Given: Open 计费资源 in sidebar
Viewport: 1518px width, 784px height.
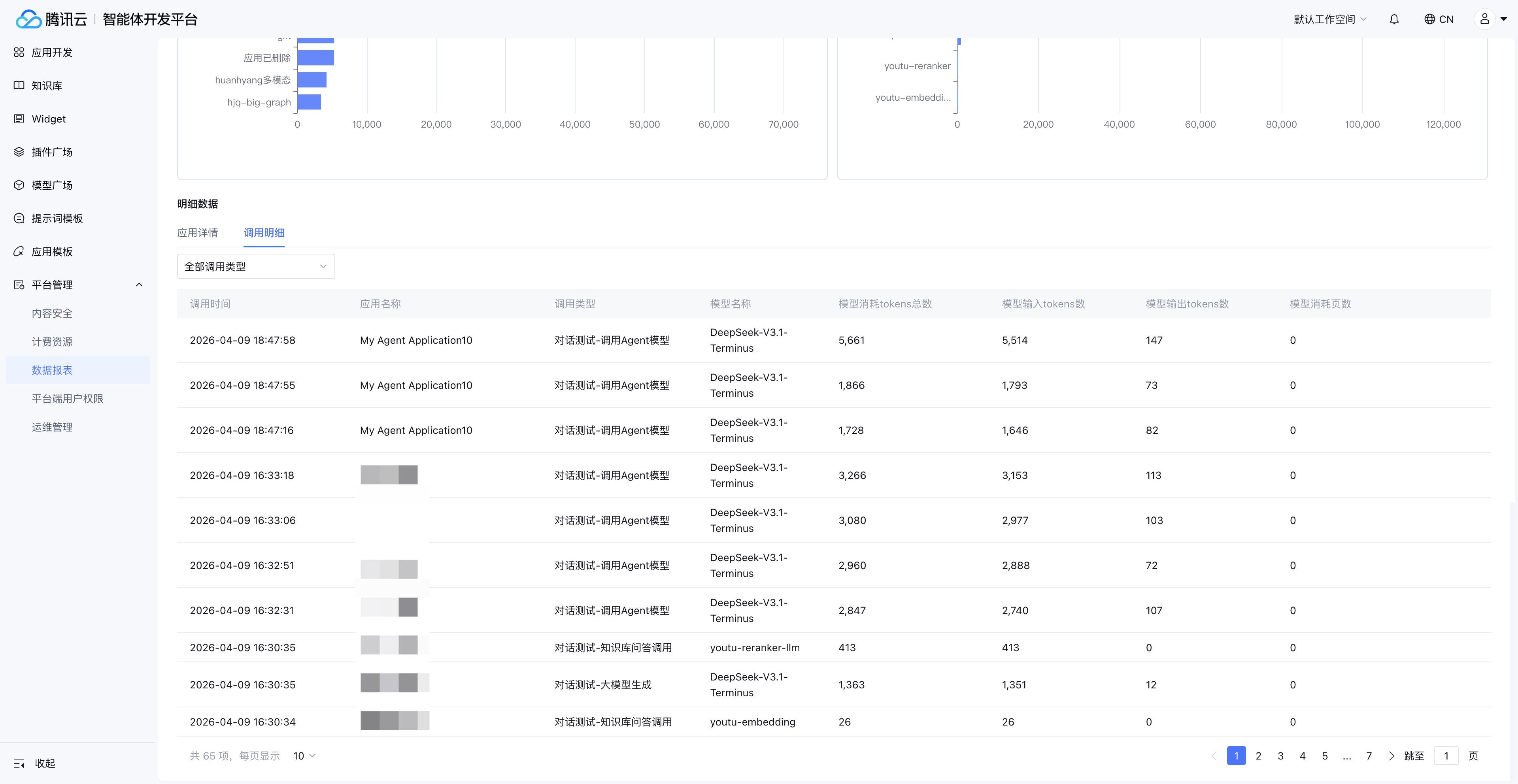Looking at the screenshot, I should pos(52,342).
